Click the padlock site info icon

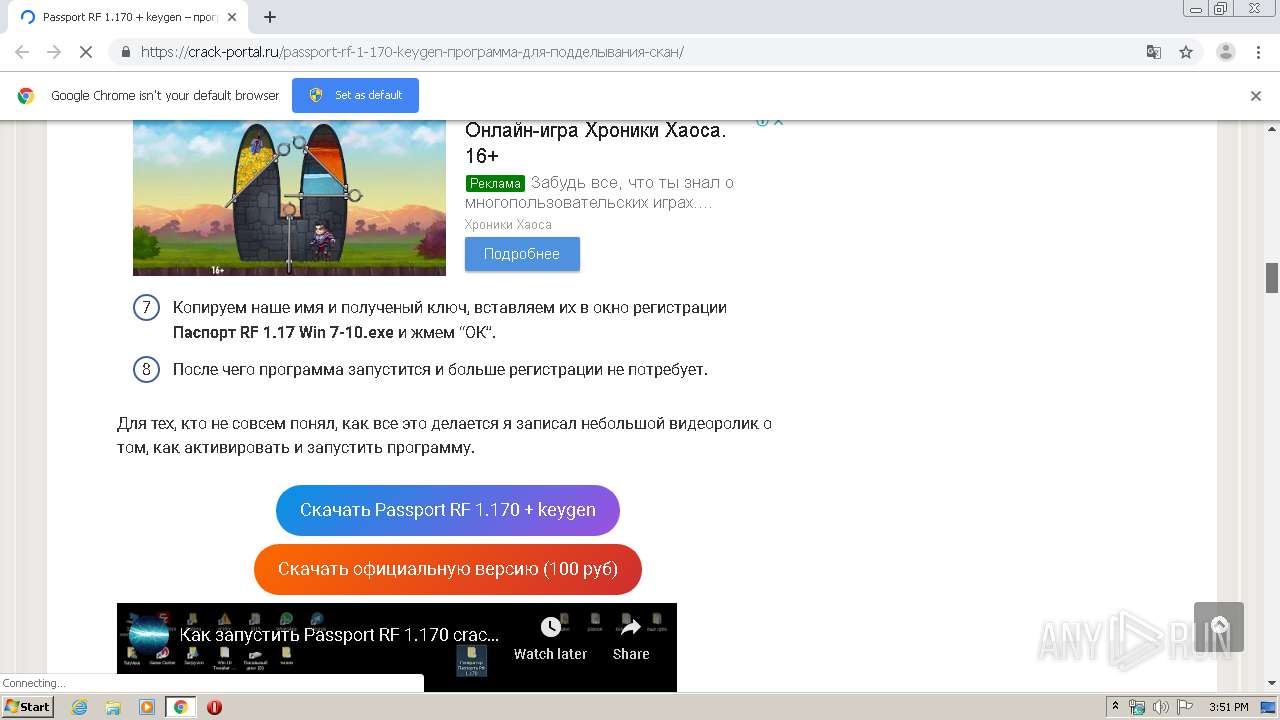coord(126,52)
